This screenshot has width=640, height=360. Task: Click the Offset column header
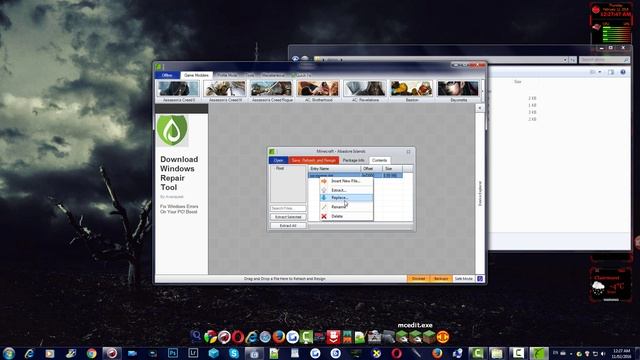click(371, 169)
